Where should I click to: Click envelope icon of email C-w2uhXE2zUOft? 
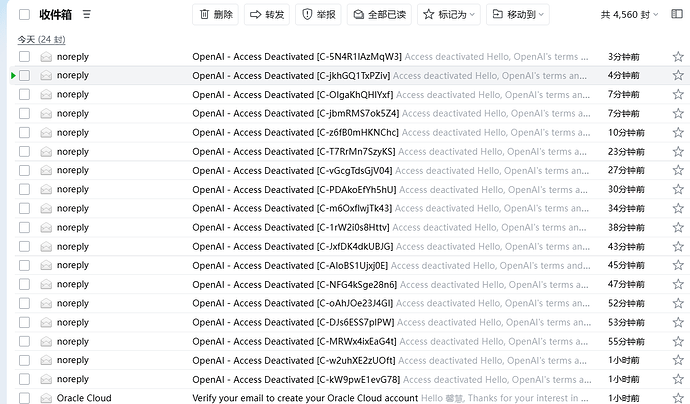coord(46,360)
